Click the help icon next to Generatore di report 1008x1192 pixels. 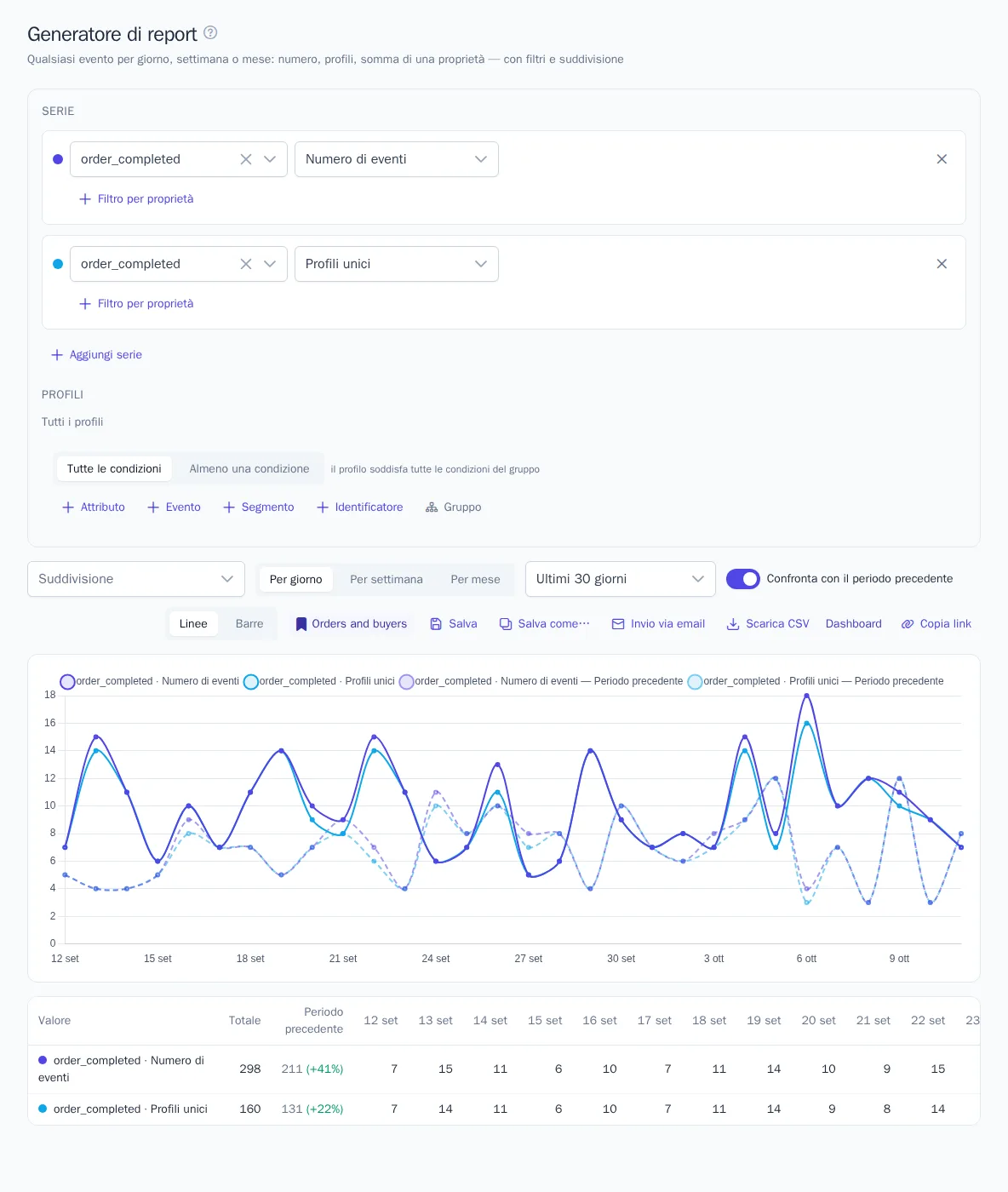click(x=210, y=32)
